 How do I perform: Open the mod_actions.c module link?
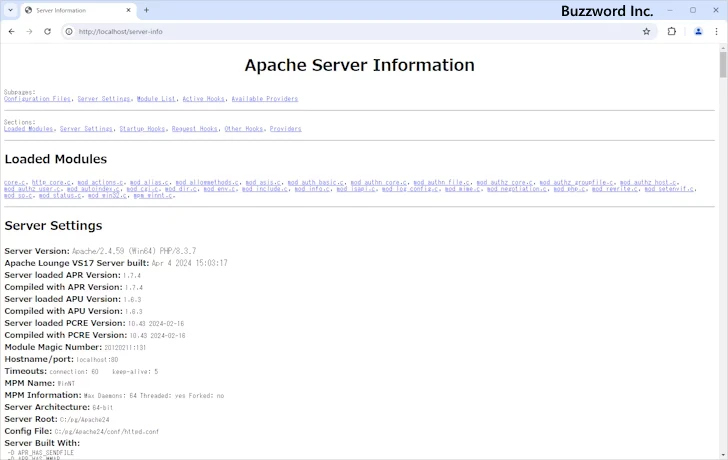coord(100,183)
